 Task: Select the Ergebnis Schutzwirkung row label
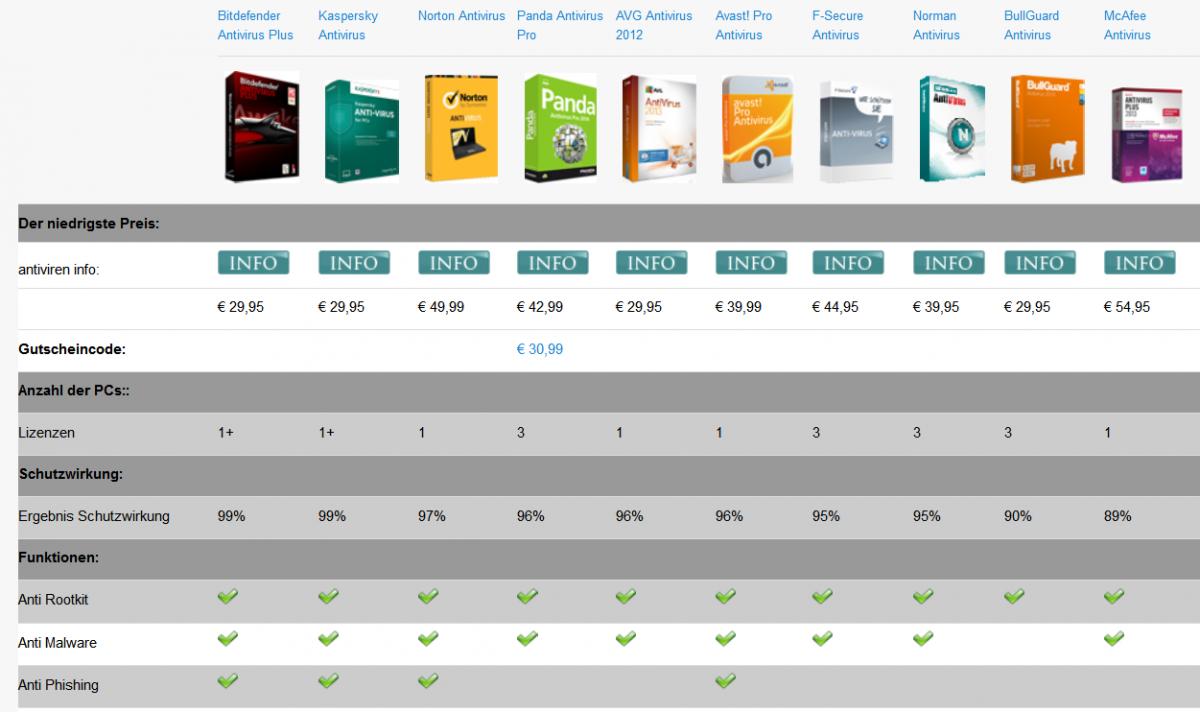pyautogui.click(x=94, y=516)
